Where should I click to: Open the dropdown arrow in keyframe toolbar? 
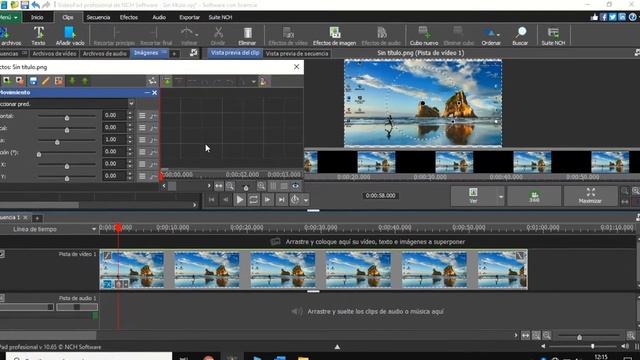coord(253,82)
